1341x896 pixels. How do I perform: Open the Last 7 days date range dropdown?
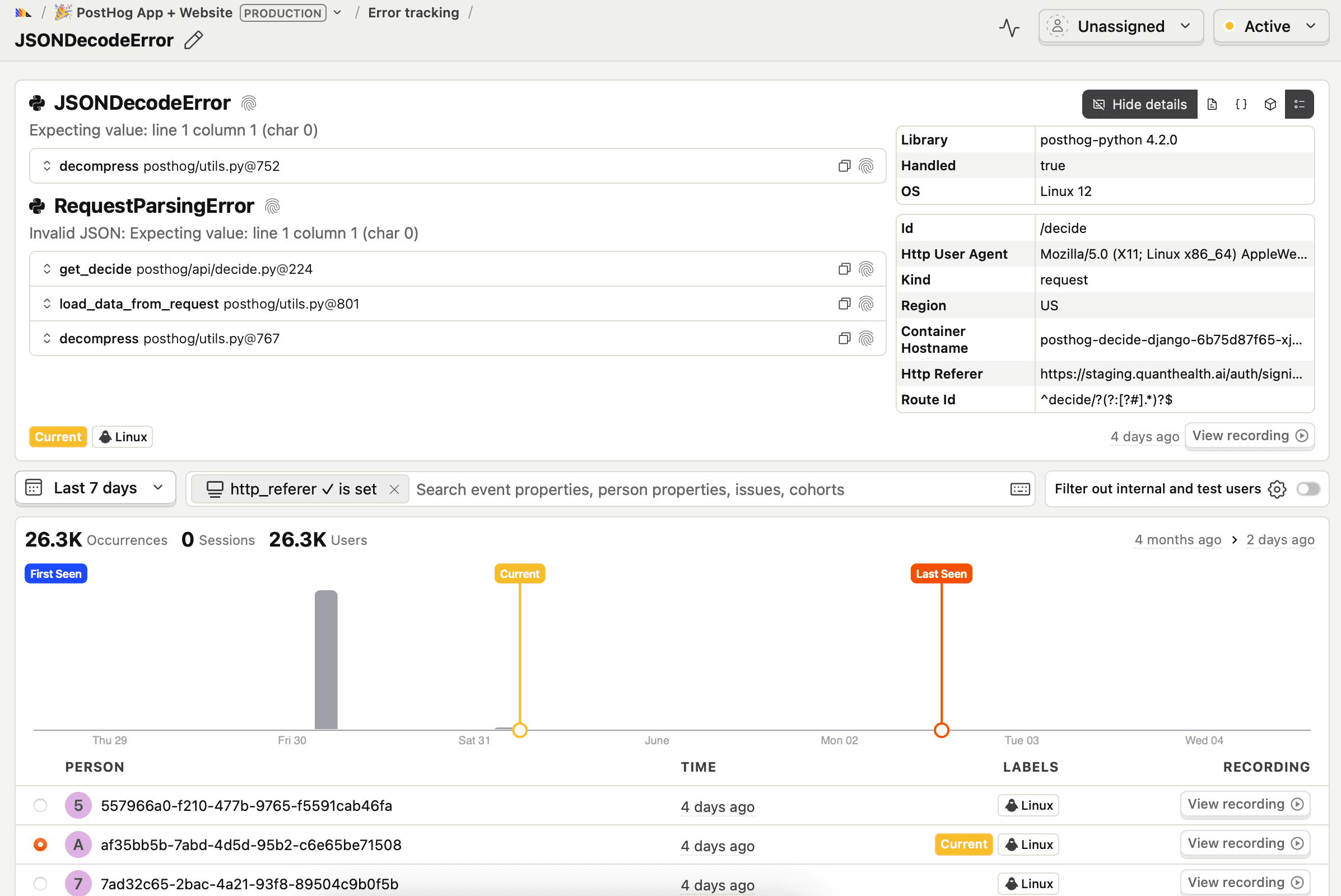95,488
